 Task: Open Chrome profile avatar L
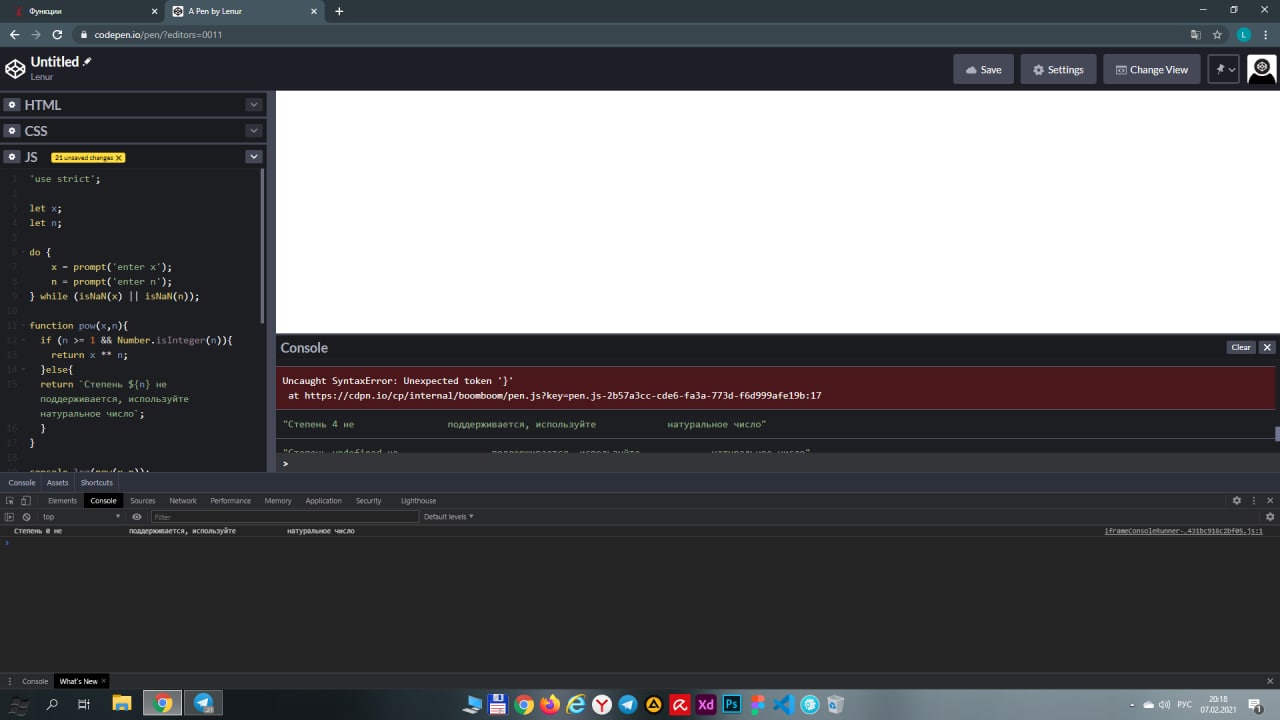(1243, 34)
